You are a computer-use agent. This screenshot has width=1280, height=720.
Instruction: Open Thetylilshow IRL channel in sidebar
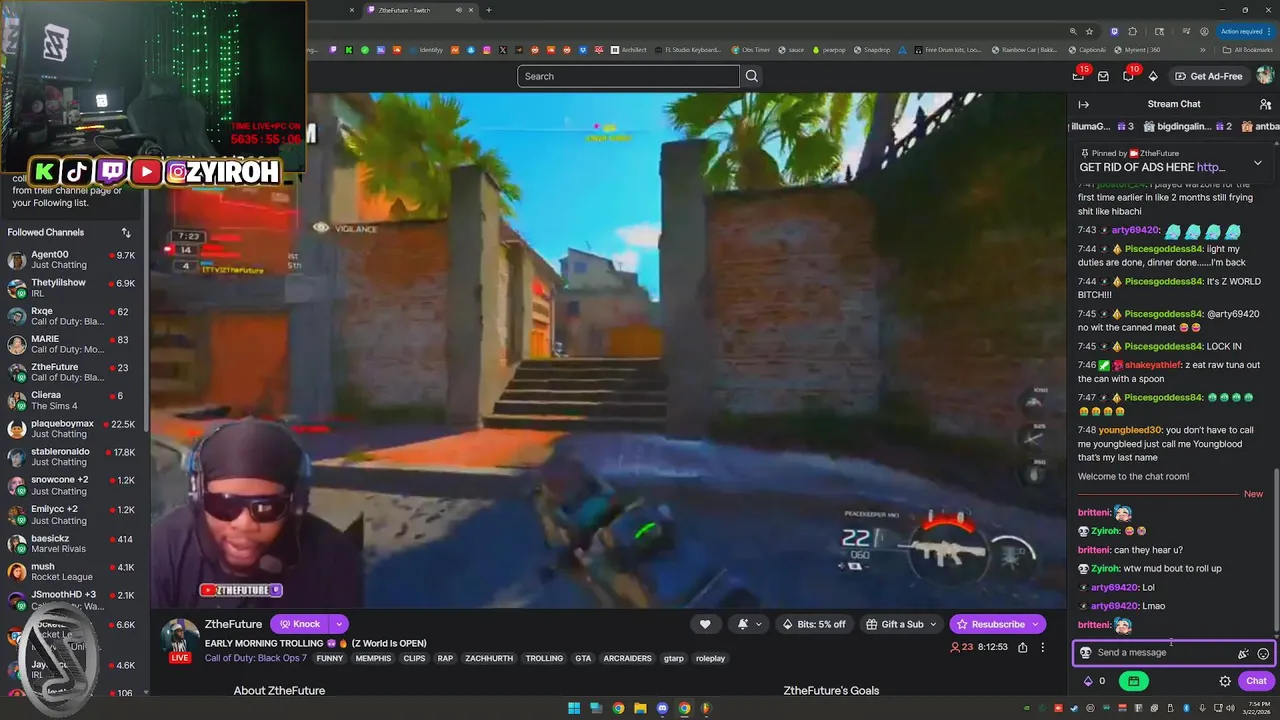71,288
